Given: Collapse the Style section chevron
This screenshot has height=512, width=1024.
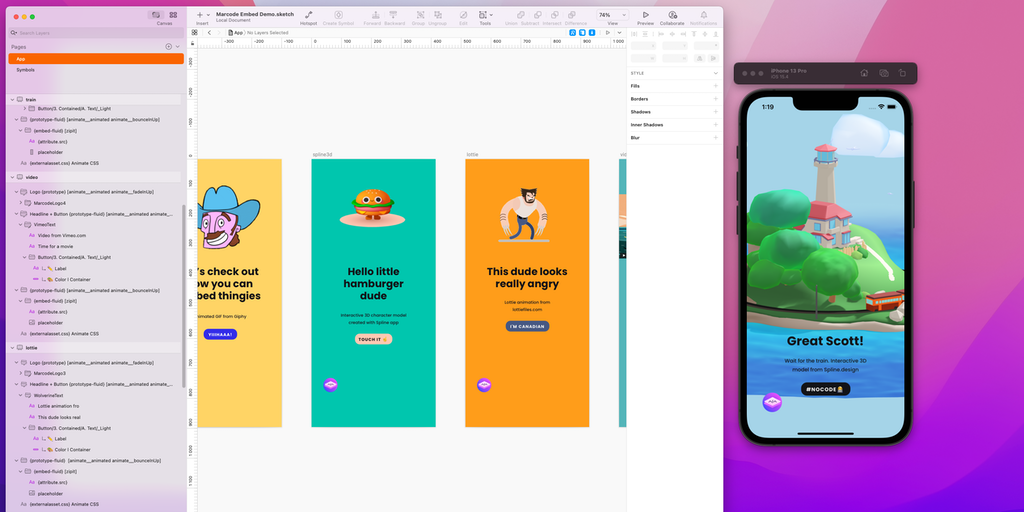Looking at the screenshot, I should [x=715, y=73].
